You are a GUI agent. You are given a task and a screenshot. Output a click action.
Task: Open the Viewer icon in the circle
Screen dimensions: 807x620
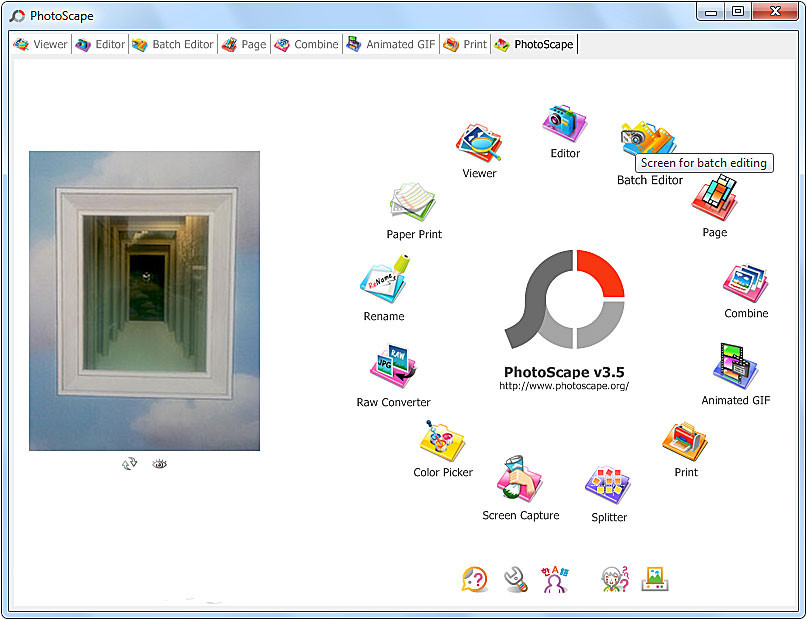[x=479, y=143]
